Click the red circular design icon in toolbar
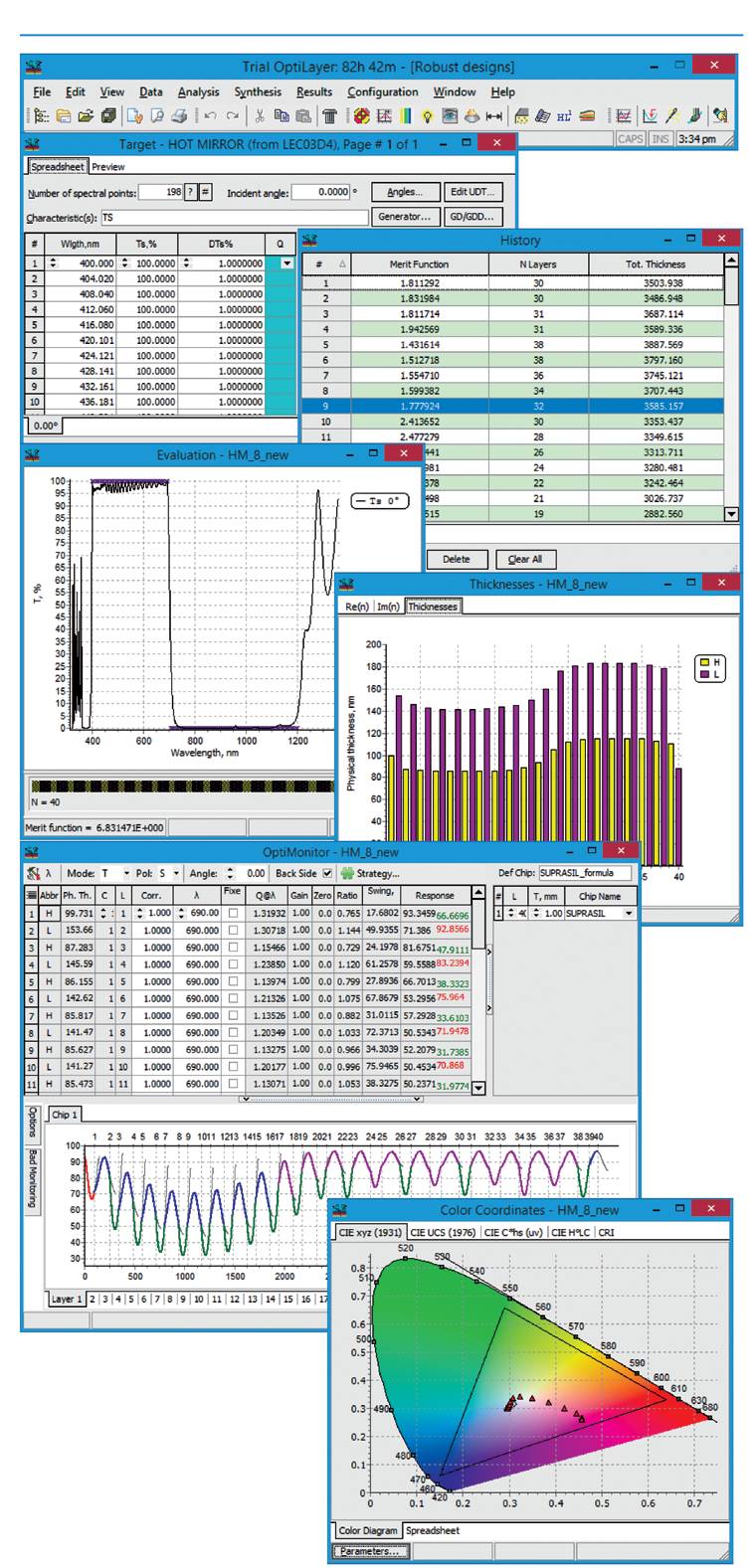Screen dimensions: 756x1568 coord(362,116)
